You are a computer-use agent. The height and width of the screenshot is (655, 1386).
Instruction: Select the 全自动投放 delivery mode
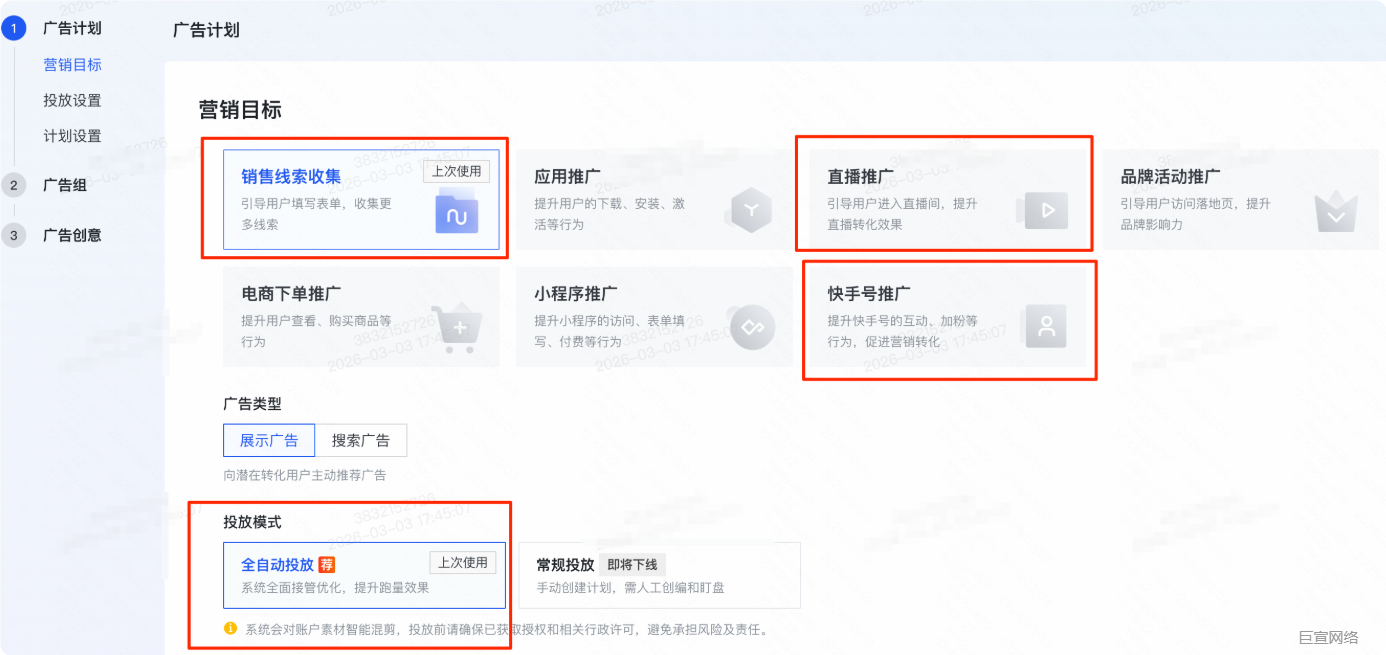(x=364, y=575)
